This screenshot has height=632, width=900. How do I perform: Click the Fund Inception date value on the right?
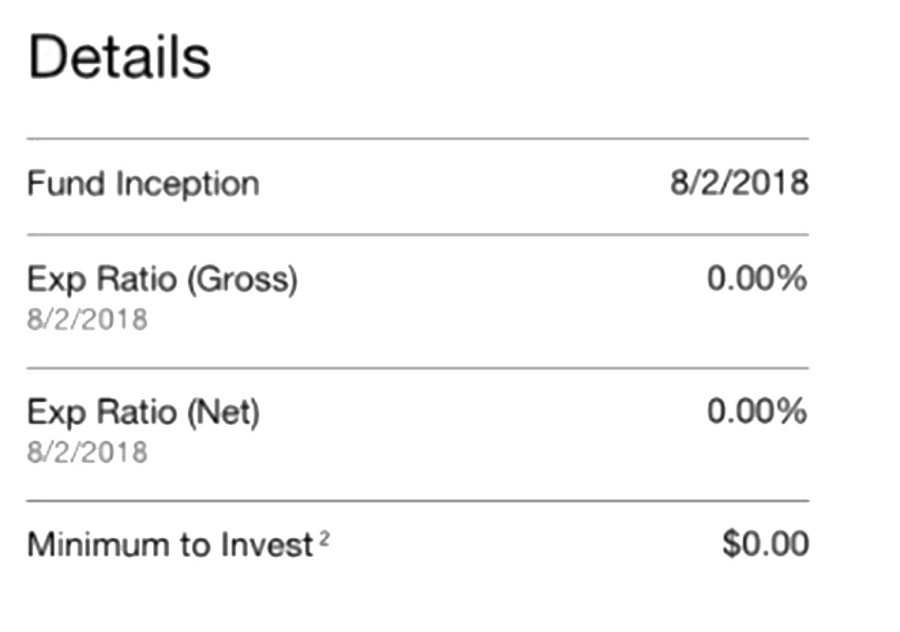point(738,185)
